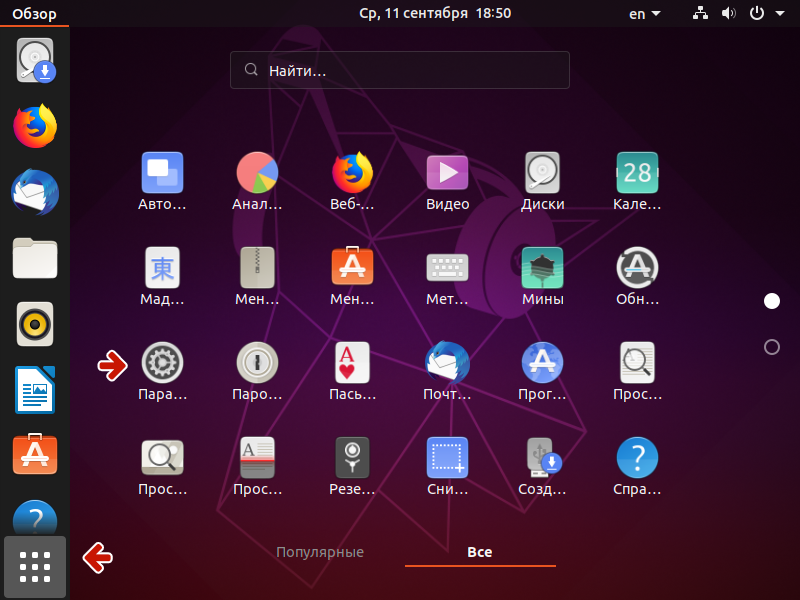Click the Найти search field

click(x=400, y=69)
